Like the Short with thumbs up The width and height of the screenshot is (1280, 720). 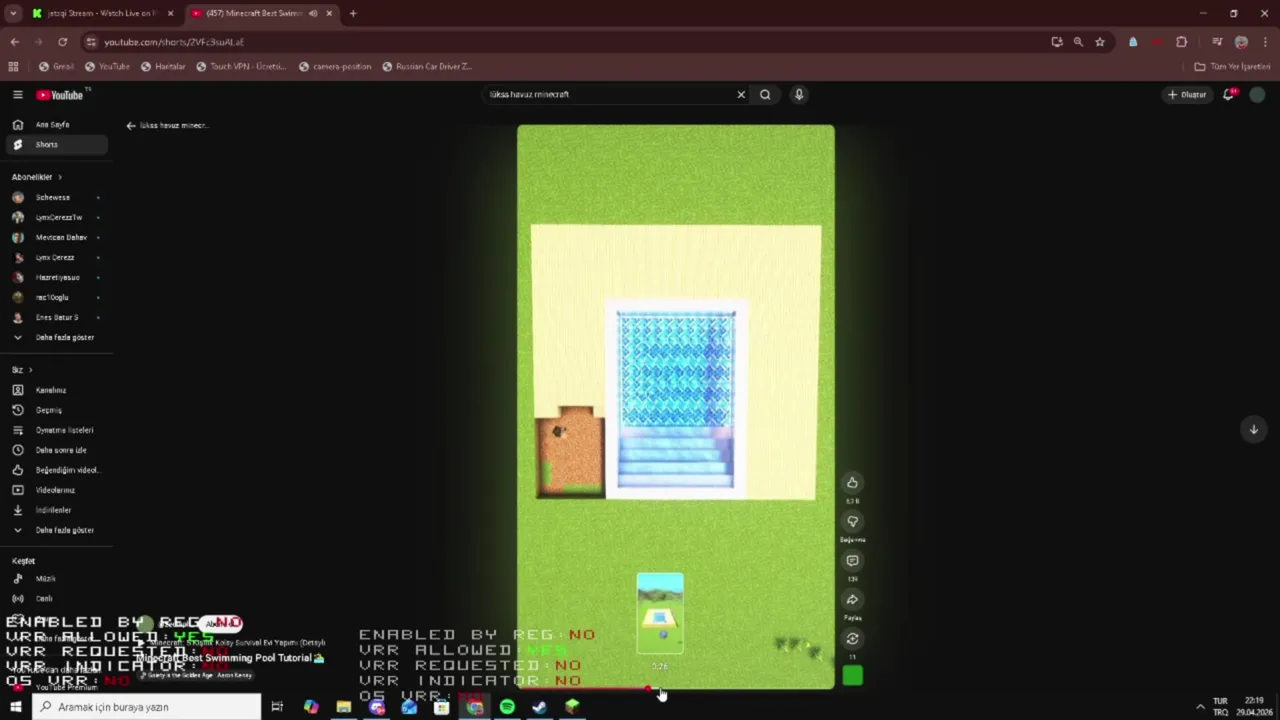point(852,483)
